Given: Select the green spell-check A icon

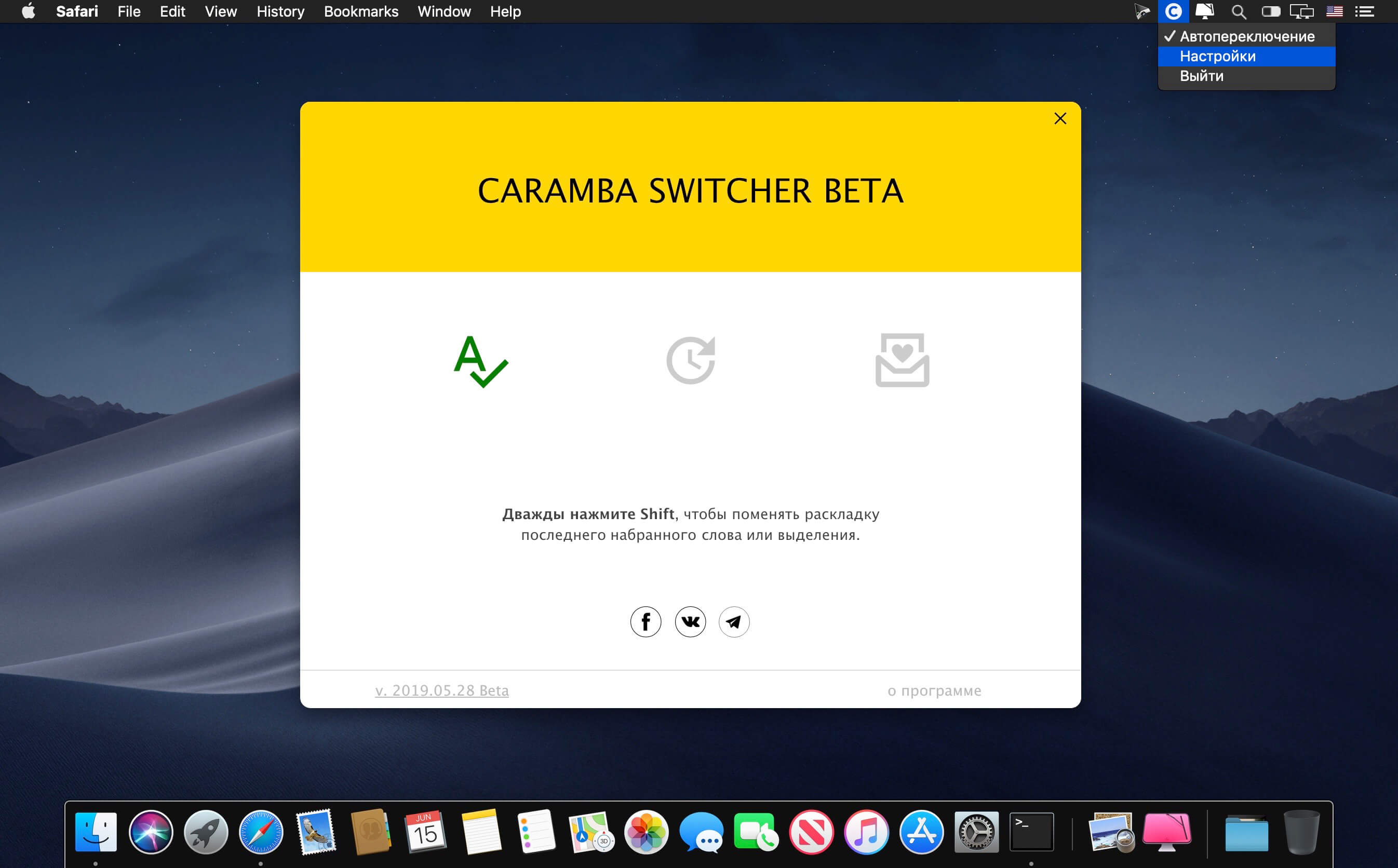Looking at the screenshot, I should coord(480,361).
